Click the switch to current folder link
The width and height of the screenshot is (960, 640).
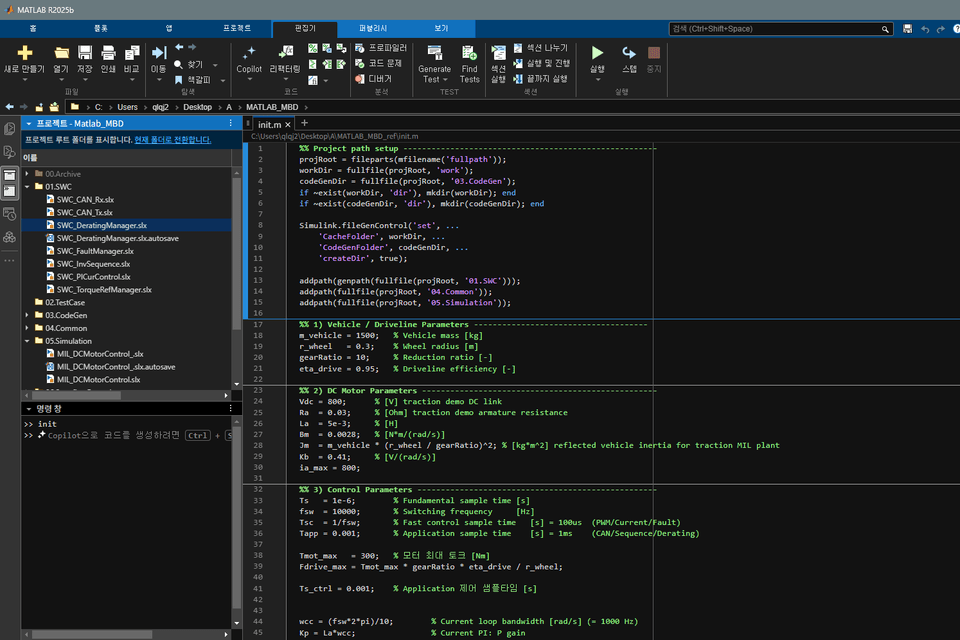[x=173, y=140]
